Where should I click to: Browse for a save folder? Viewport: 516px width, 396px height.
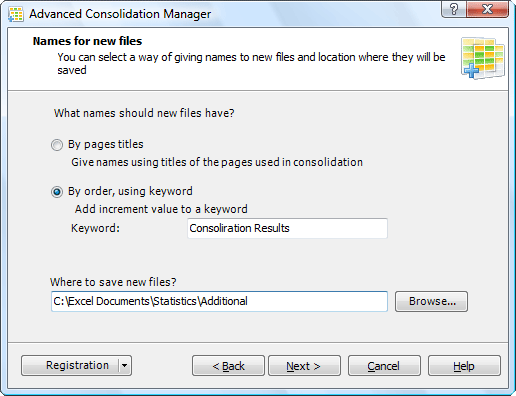tap(432, 301)
